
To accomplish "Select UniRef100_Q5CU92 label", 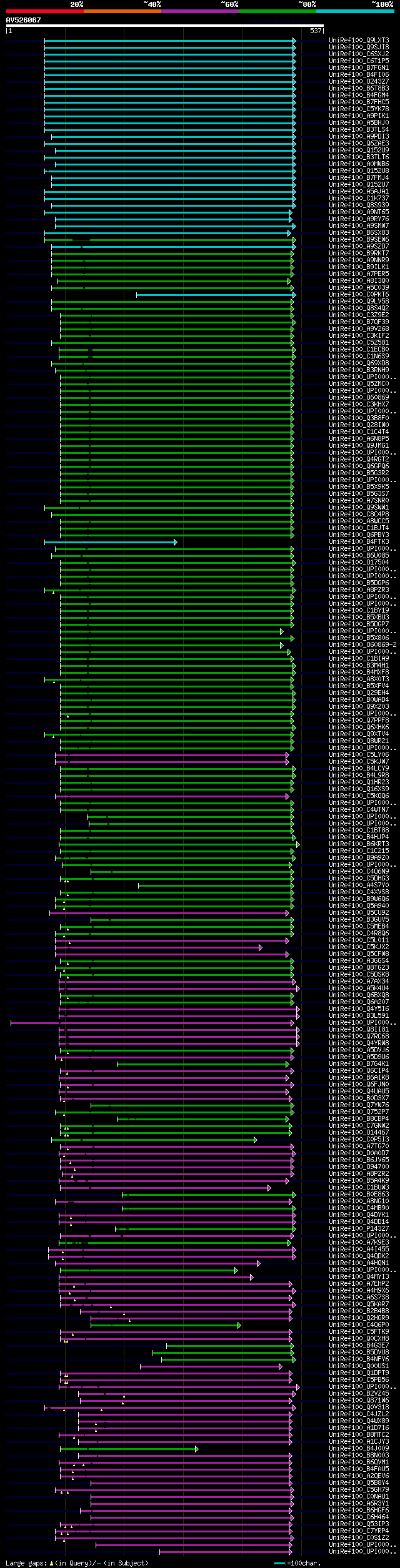I will [x=359, y=913].
